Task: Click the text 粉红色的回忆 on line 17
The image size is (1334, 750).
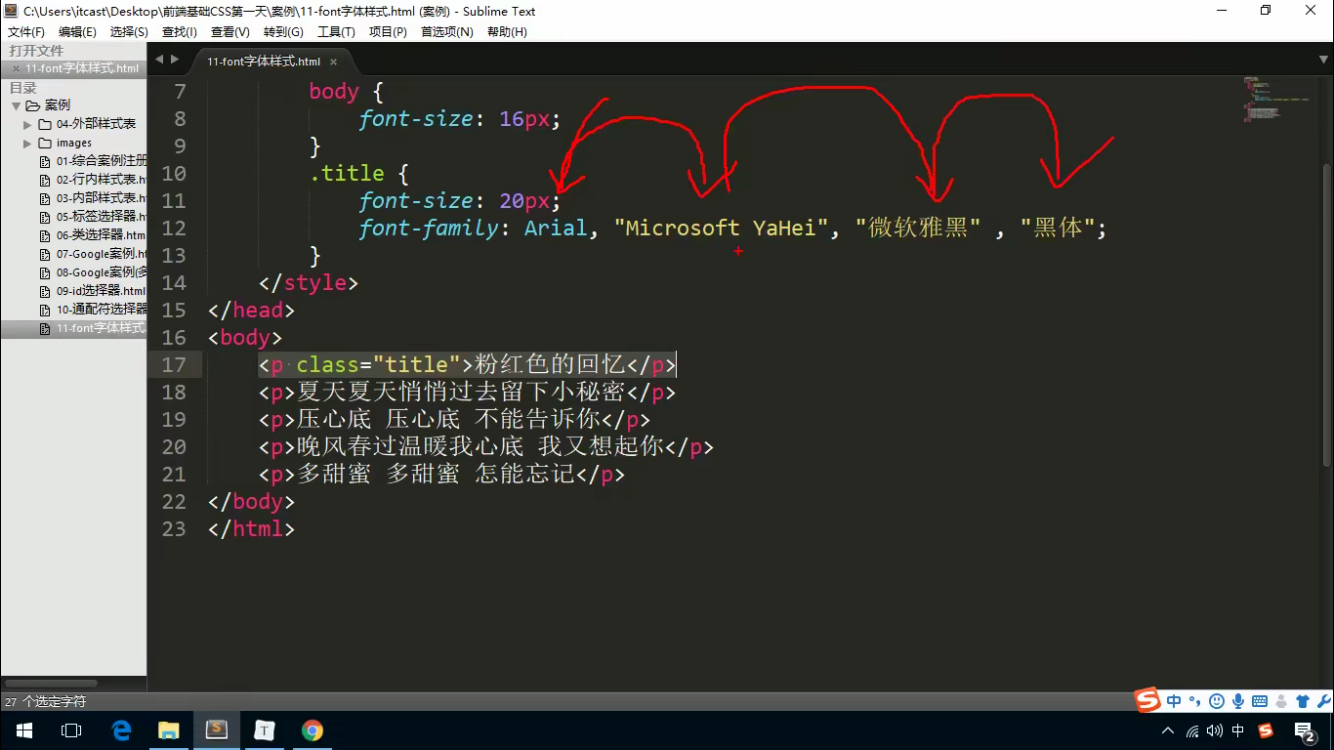Action: pos(550,365)
